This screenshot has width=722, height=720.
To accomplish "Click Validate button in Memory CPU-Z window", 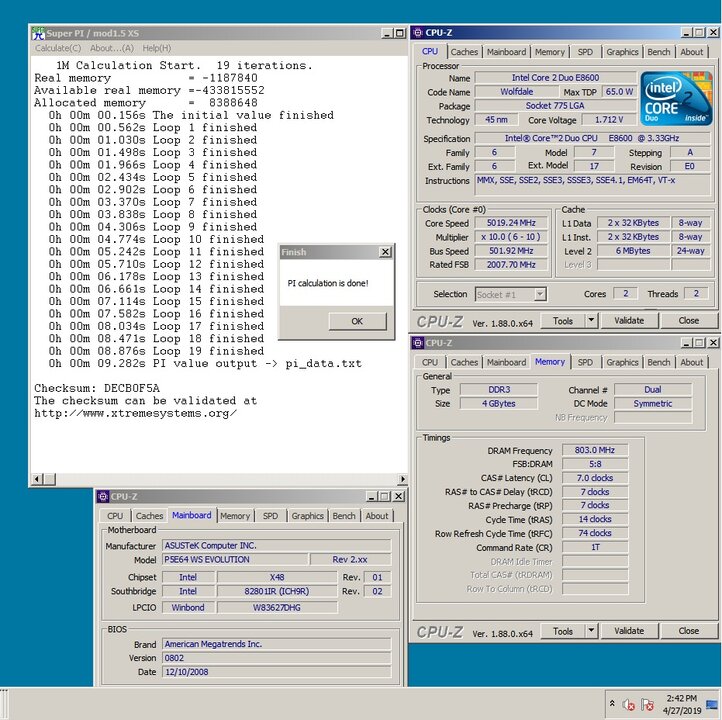I will coord(629,631).
